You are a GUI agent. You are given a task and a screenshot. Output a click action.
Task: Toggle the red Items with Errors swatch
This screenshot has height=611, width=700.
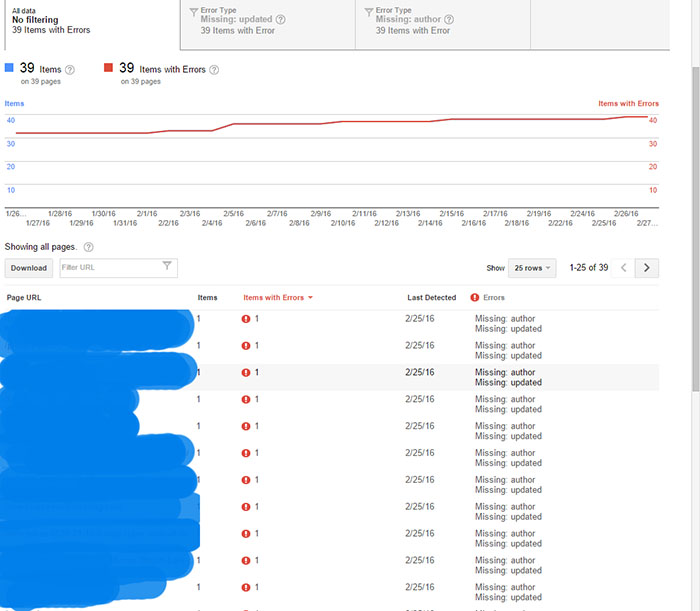click(x=108, y=68)
